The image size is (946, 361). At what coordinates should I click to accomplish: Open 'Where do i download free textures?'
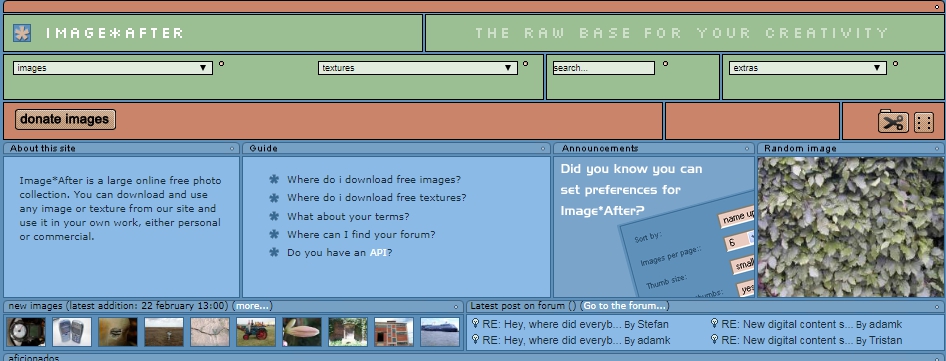(377, 197)
